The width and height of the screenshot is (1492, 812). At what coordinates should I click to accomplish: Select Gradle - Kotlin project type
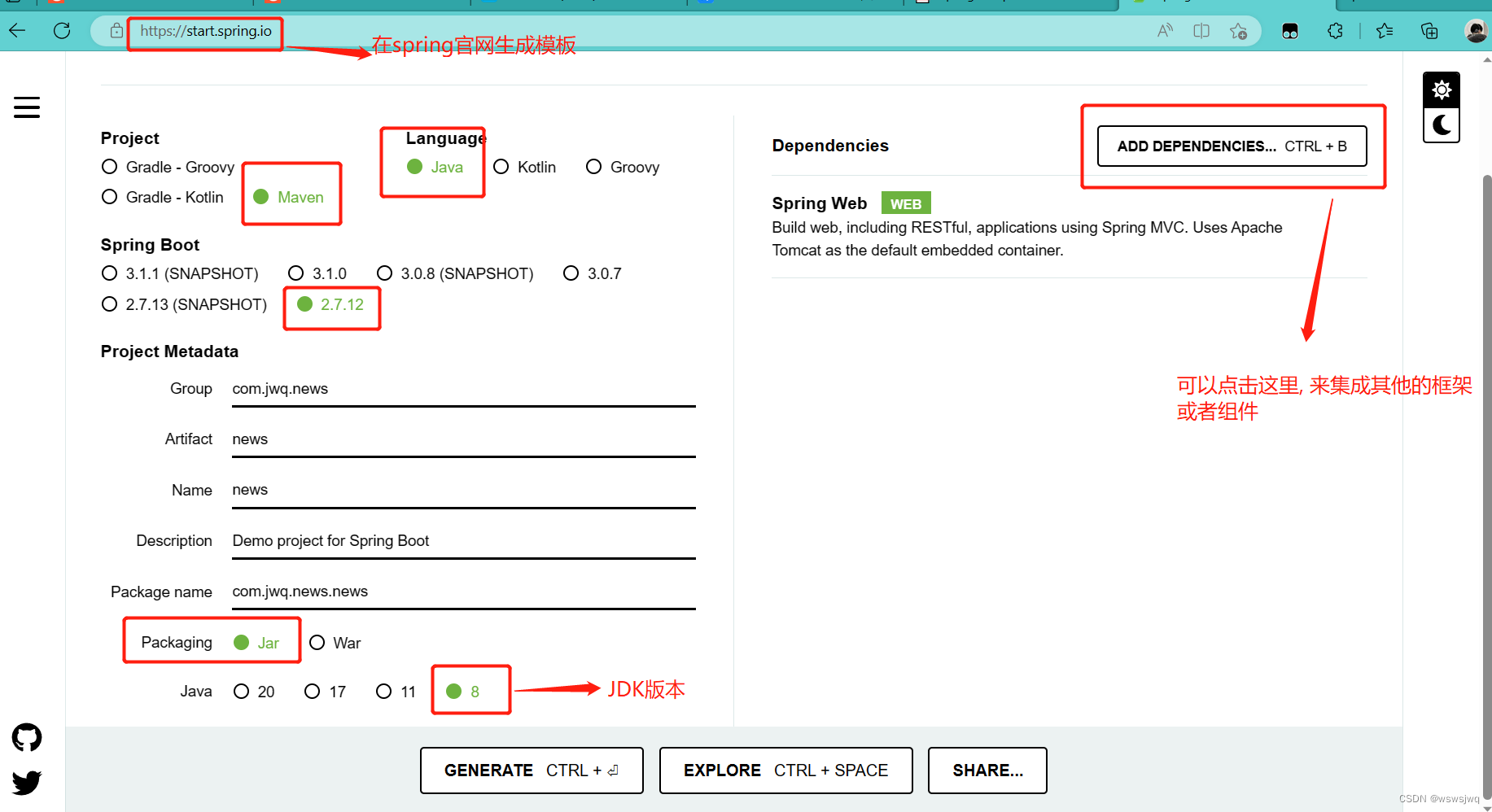click(x=162, y=197)
